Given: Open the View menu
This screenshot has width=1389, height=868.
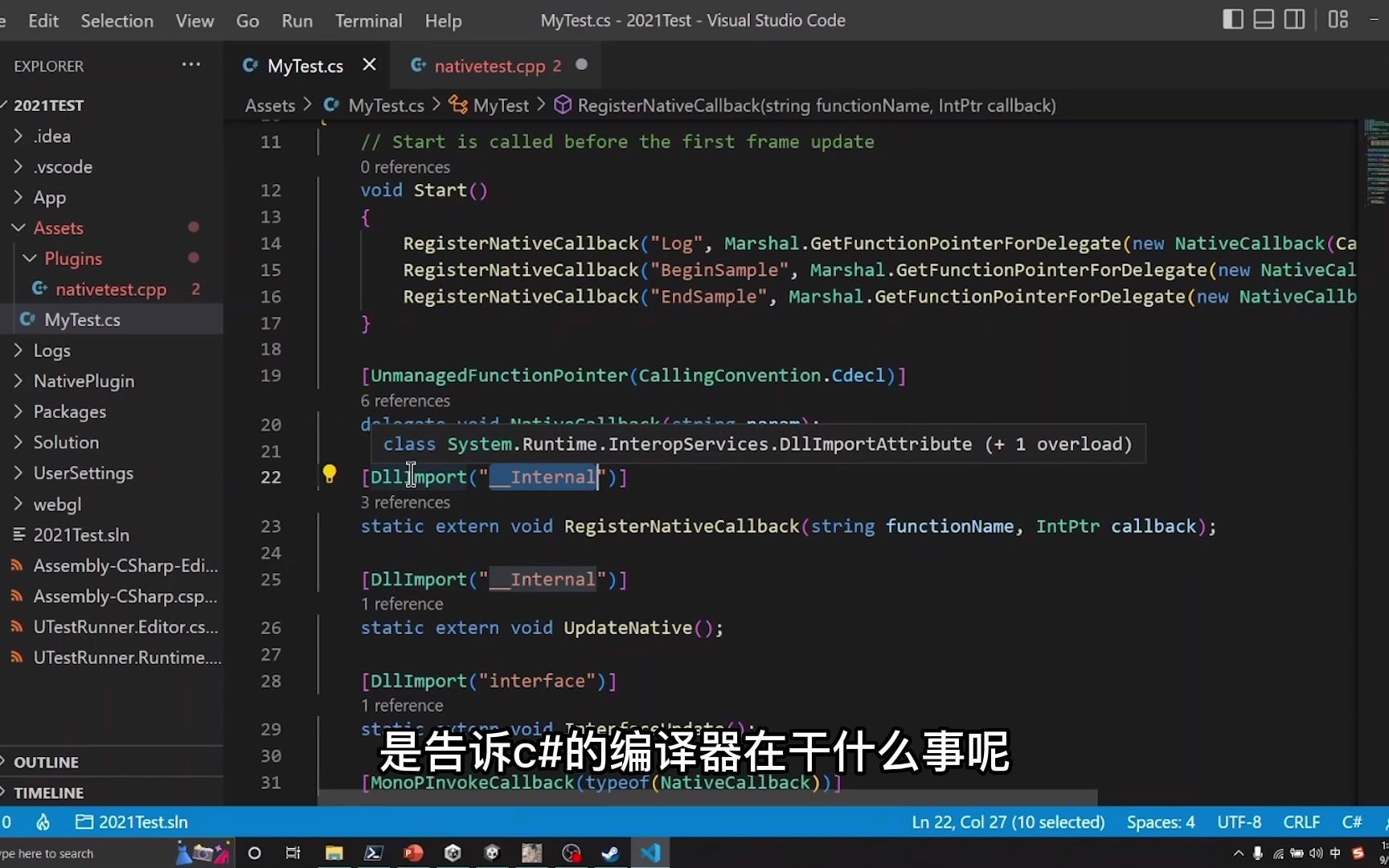Looking at the screenshot, I should (195, 21).
